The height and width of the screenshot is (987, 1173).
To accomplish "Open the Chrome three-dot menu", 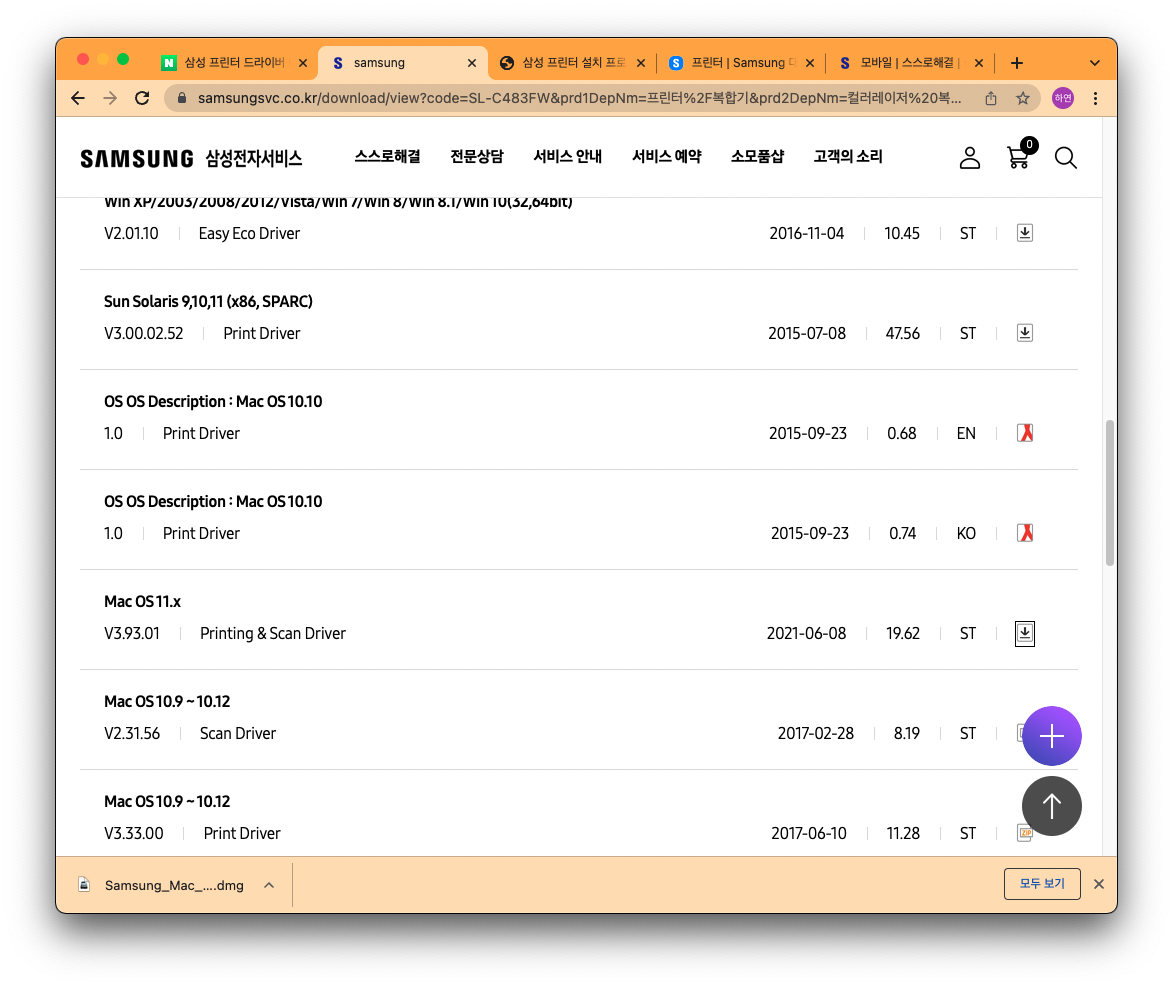I will coord(1095,98).
